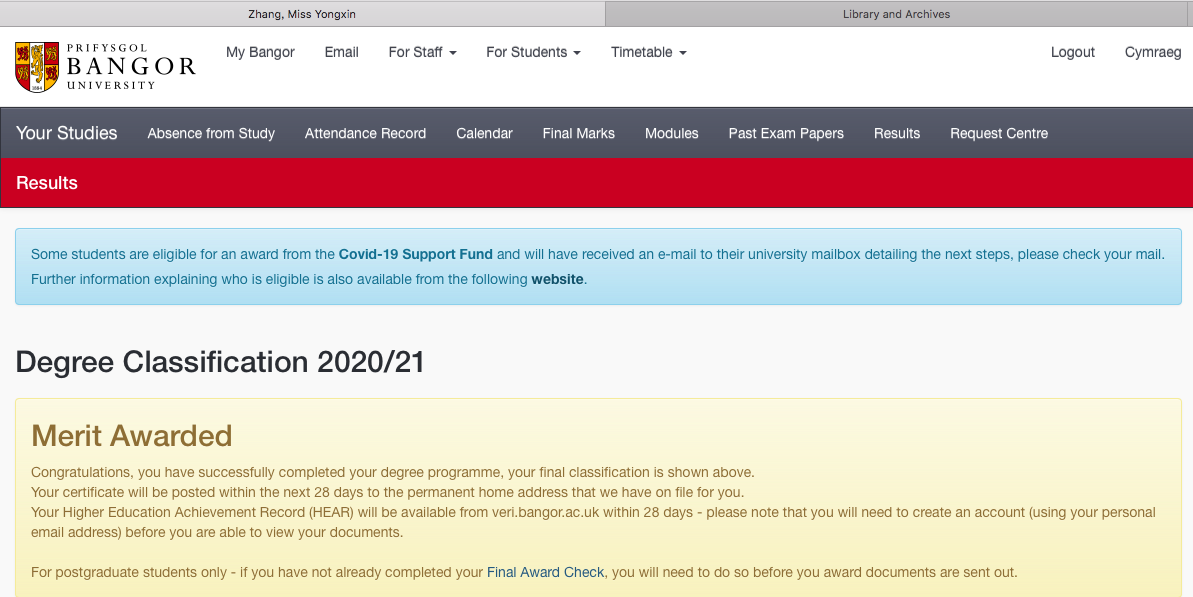1193x597 pixels.
Task: Select Results in the navigation bar
Action: click(896, 133)
